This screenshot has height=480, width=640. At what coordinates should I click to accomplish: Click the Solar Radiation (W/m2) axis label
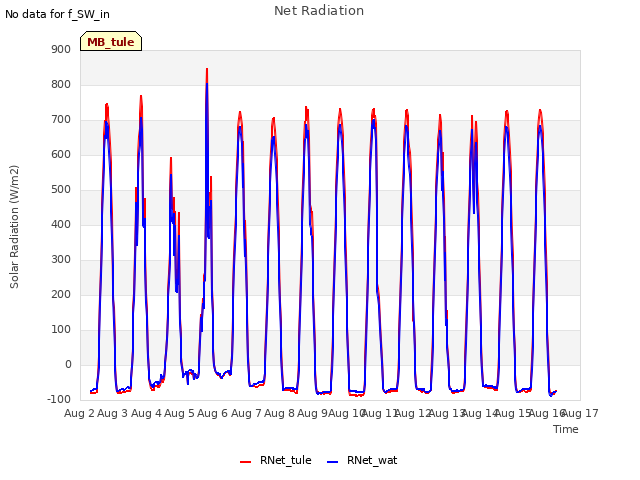point(14,227)
